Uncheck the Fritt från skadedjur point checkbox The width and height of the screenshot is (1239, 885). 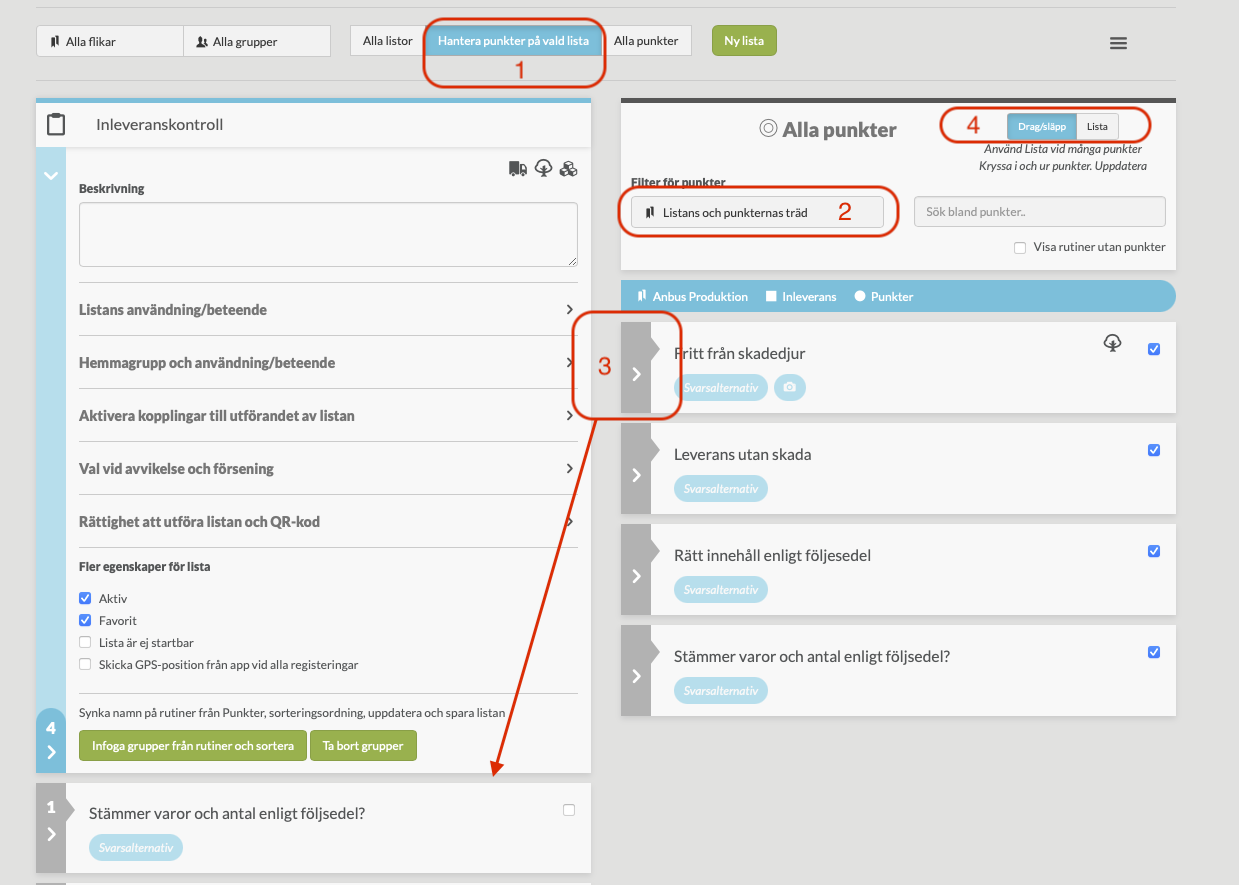point(1154,349)
